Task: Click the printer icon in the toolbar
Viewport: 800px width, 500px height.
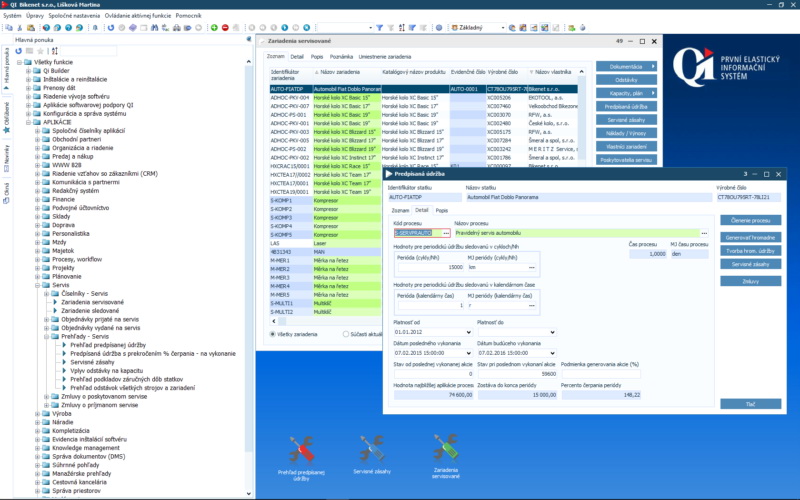Action: pyautogui.click(x=177, y=28)
